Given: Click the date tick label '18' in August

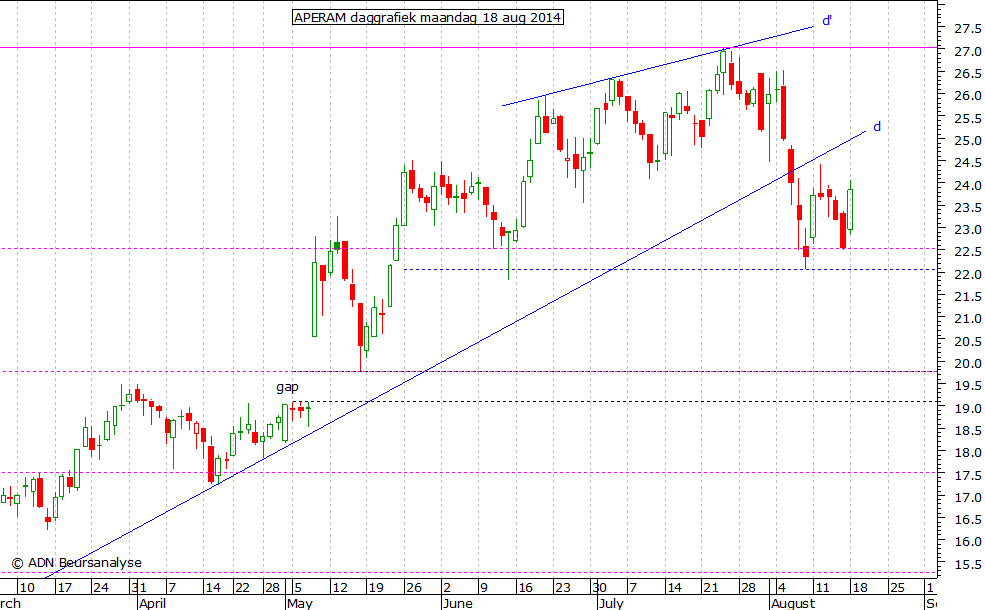Looking at the screenshot, I should click(860, 588).
